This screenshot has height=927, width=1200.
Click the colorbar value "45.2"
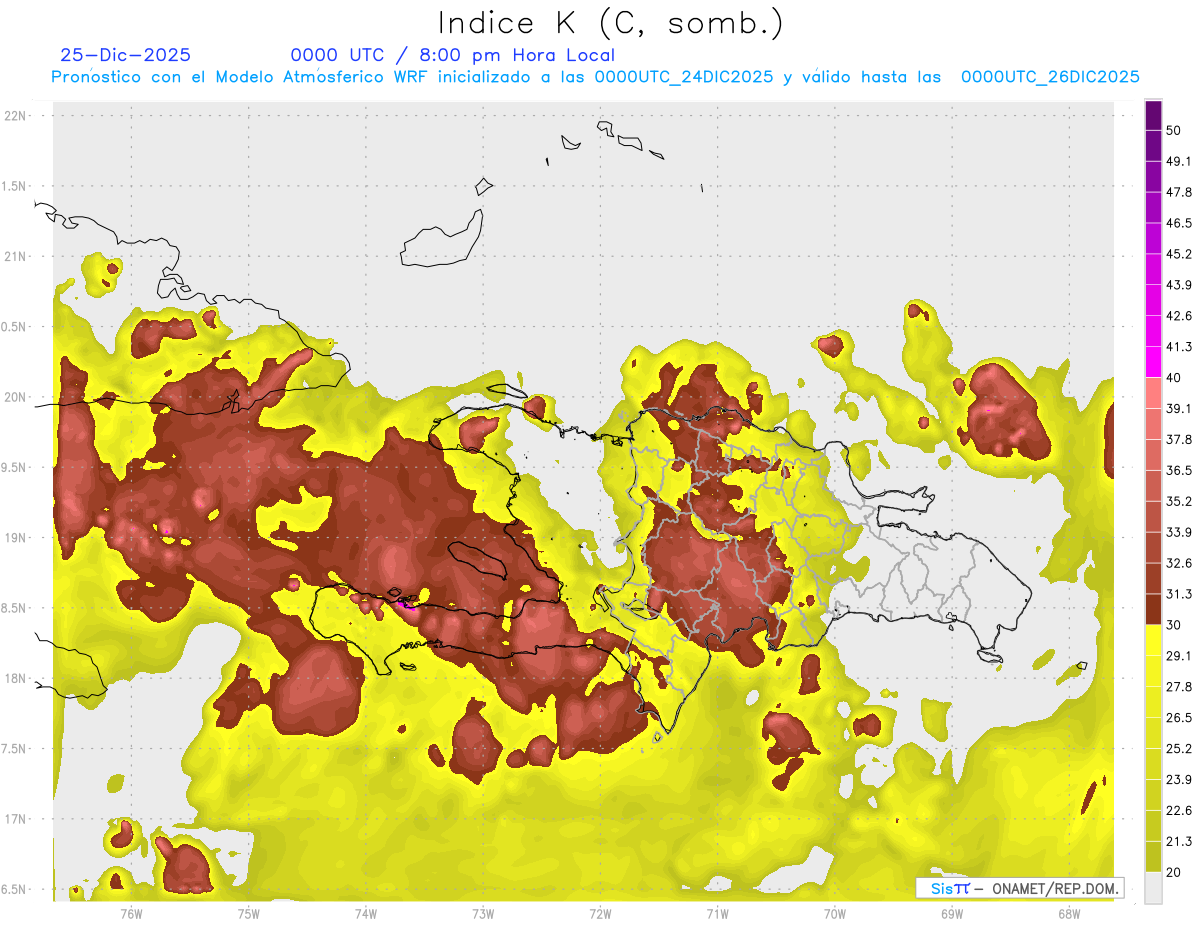click(1179, 254)
